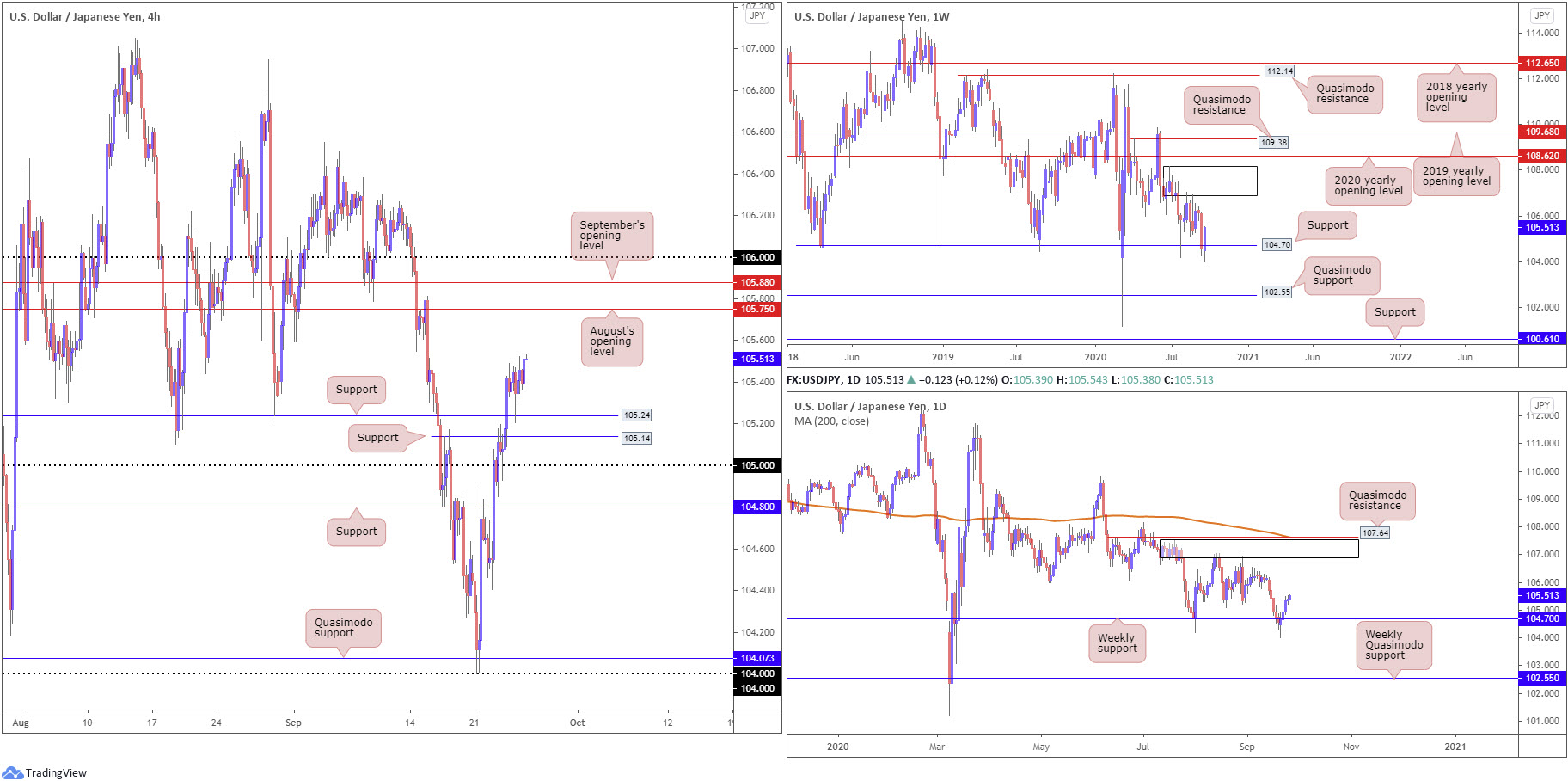Click the red 112.650 price label
This screenshot has height=781, width=1568.
[x=1542, y=63]
